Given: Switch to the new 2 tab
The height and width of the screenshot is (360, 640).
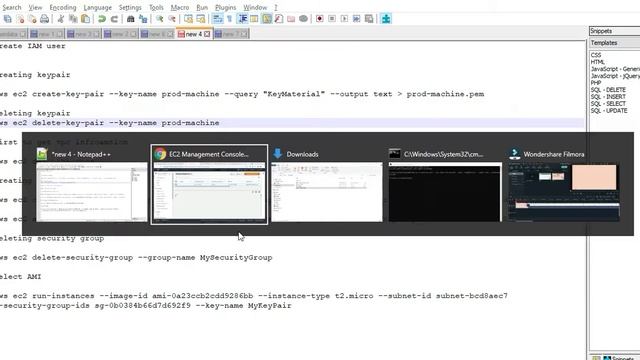Looking at the screenshot, I should (x=120, y=34).
